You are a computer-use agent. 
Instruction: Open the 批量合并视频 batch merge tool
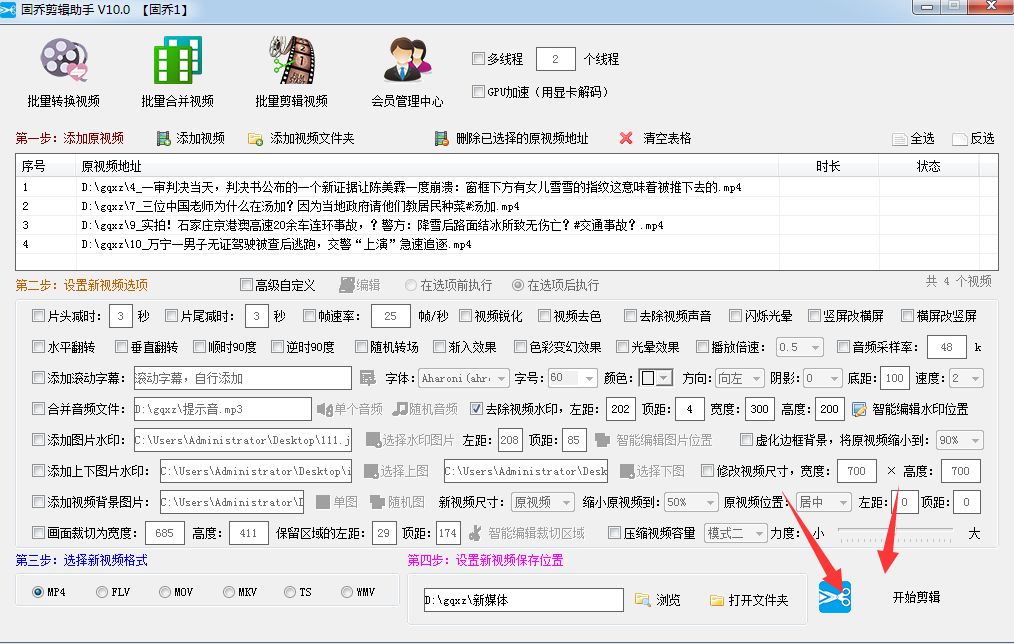176,70
